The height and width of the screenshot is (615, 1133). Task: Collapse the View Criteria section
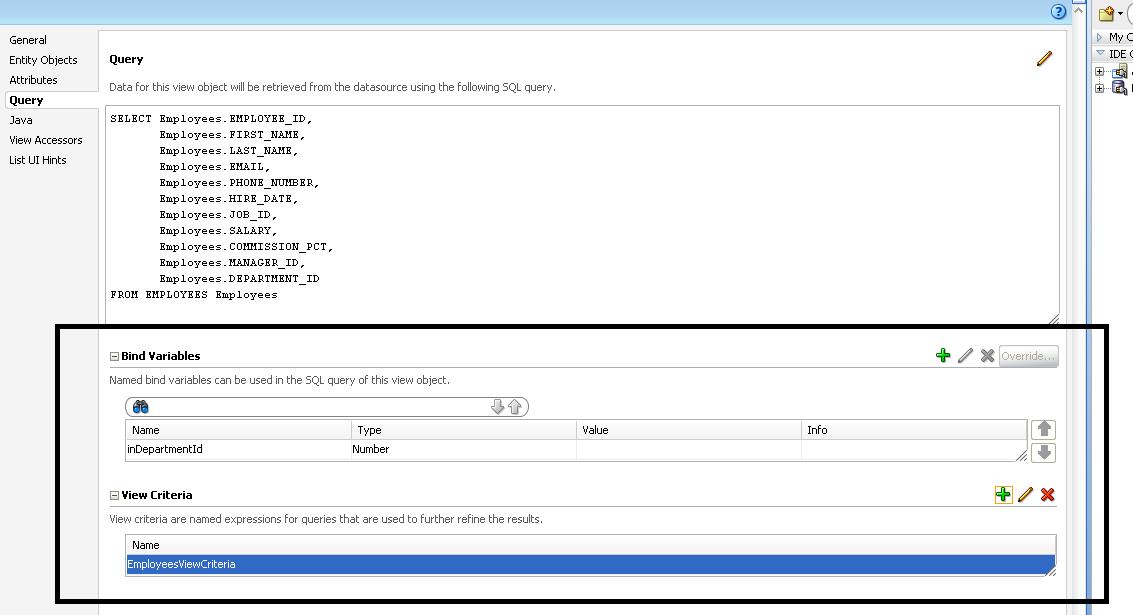(x=113, y=494)
